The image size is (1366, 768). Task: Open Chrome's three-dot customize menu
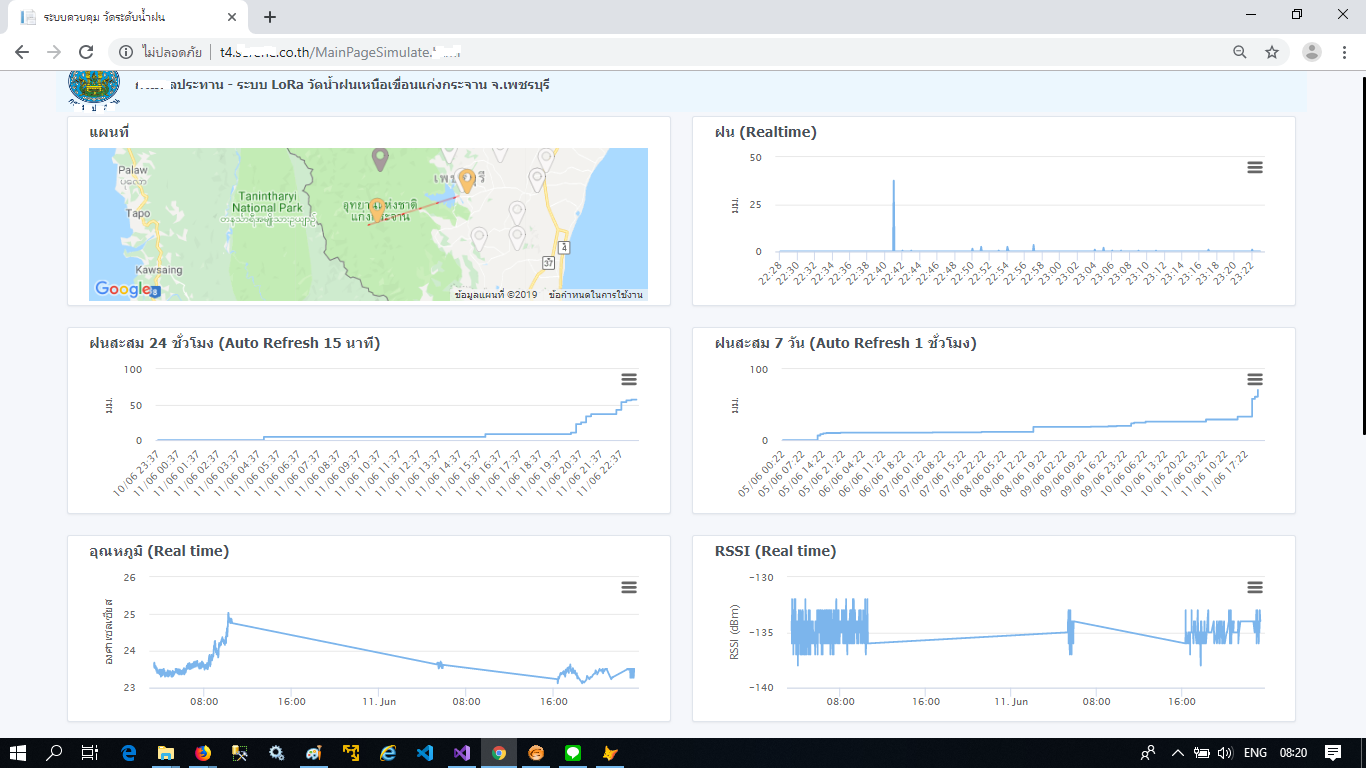pos(1345,52)
